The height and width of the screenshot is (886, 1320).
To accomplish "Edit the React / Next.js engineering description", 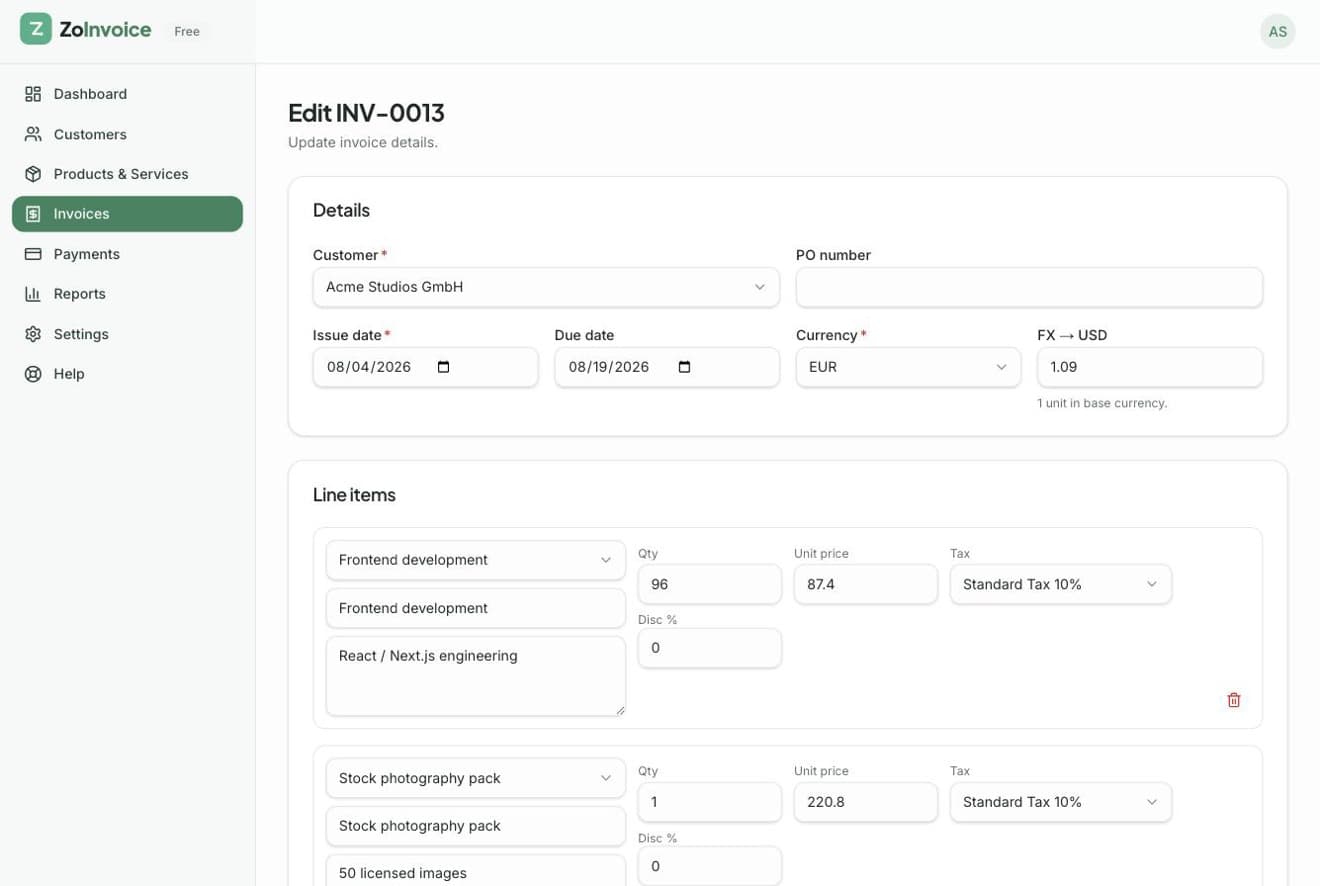I will pos(476,676).
